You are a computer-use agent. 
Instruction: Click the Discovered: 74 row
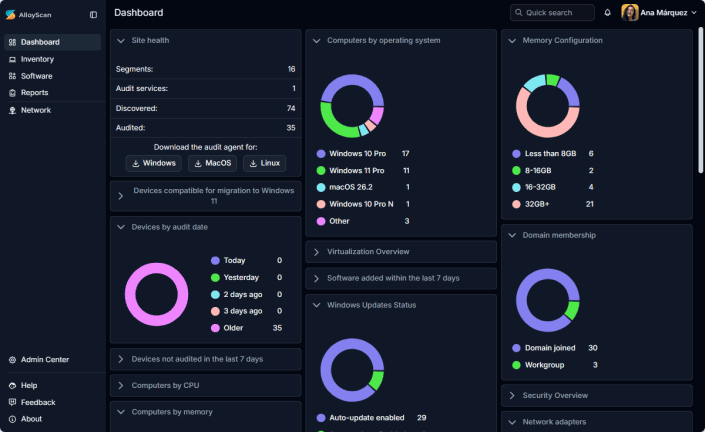(x=205, y=108)
